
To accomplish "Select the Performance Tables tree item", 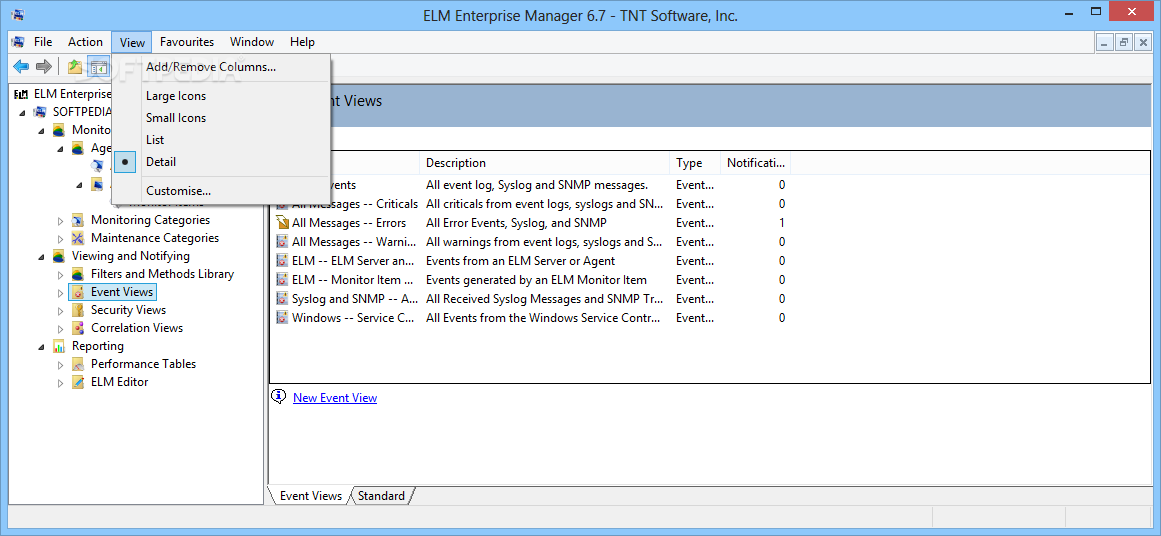I will (x=144, y=364).
